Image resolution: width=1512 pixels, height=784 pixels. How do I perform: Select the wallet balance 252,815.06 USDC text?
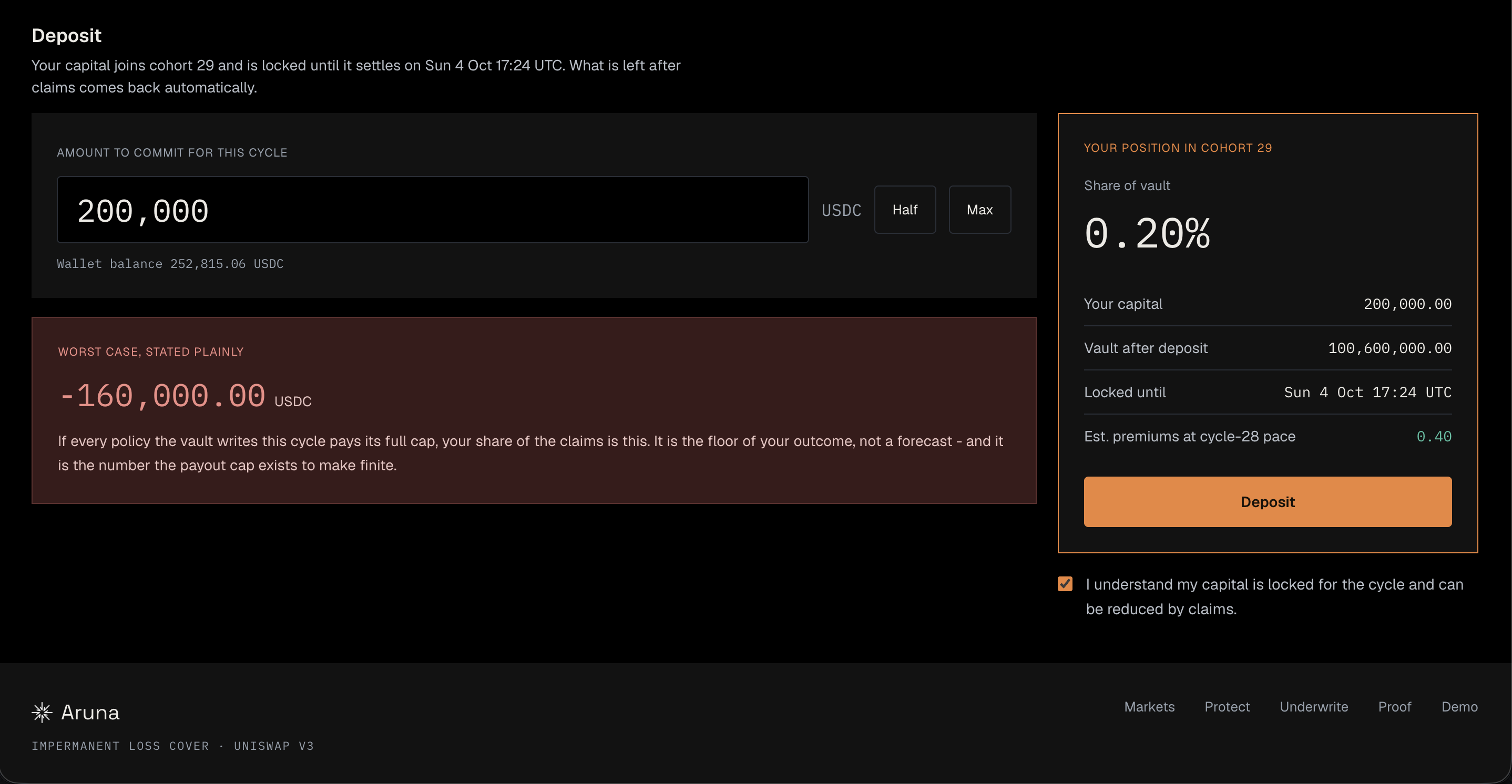[170, 264]
